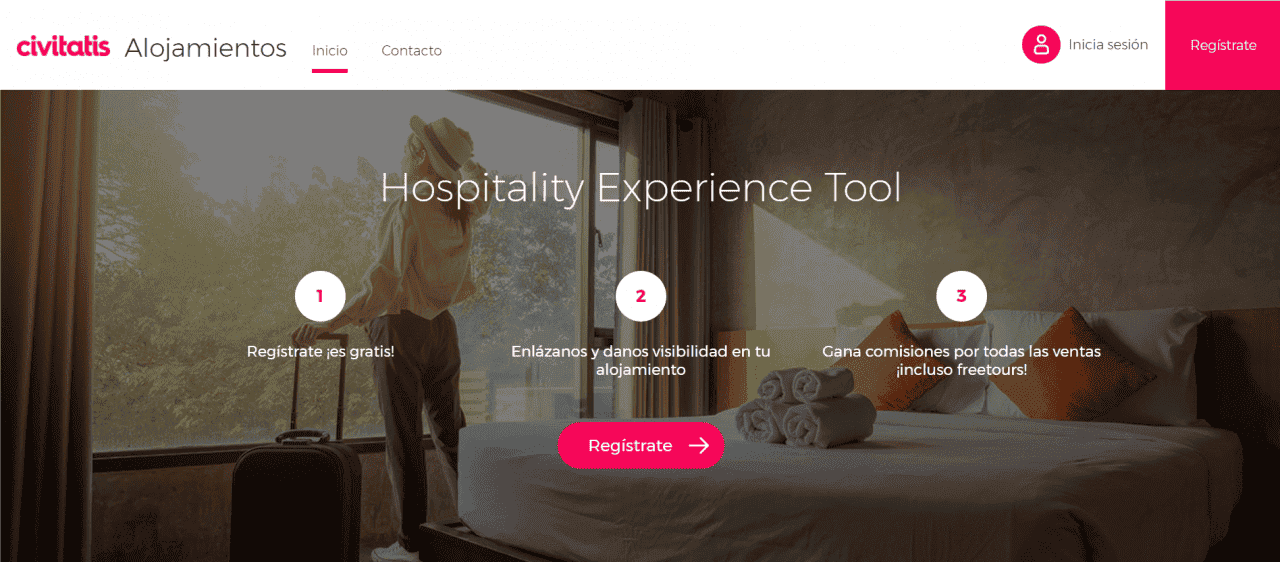Image resolution: width=1280 pixels, height=562 pixels.
Task: Click the Inicia sesión link
Action: tap(1108, 45)
